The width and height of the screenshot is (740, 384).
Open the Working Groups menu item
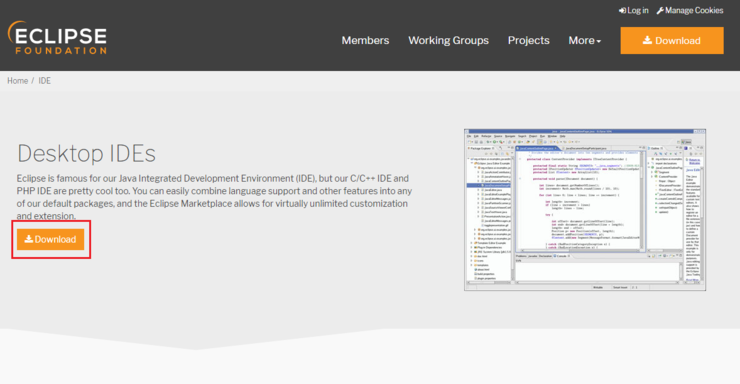click(x=448, y=41)
